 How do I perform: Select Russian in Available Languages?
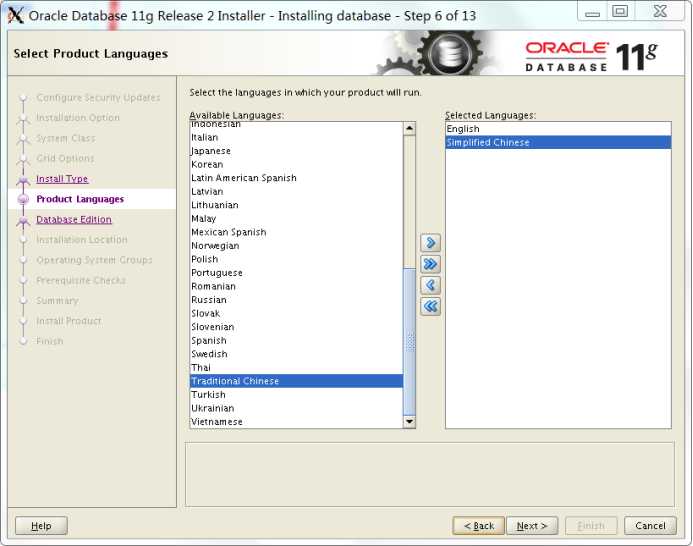297,300
